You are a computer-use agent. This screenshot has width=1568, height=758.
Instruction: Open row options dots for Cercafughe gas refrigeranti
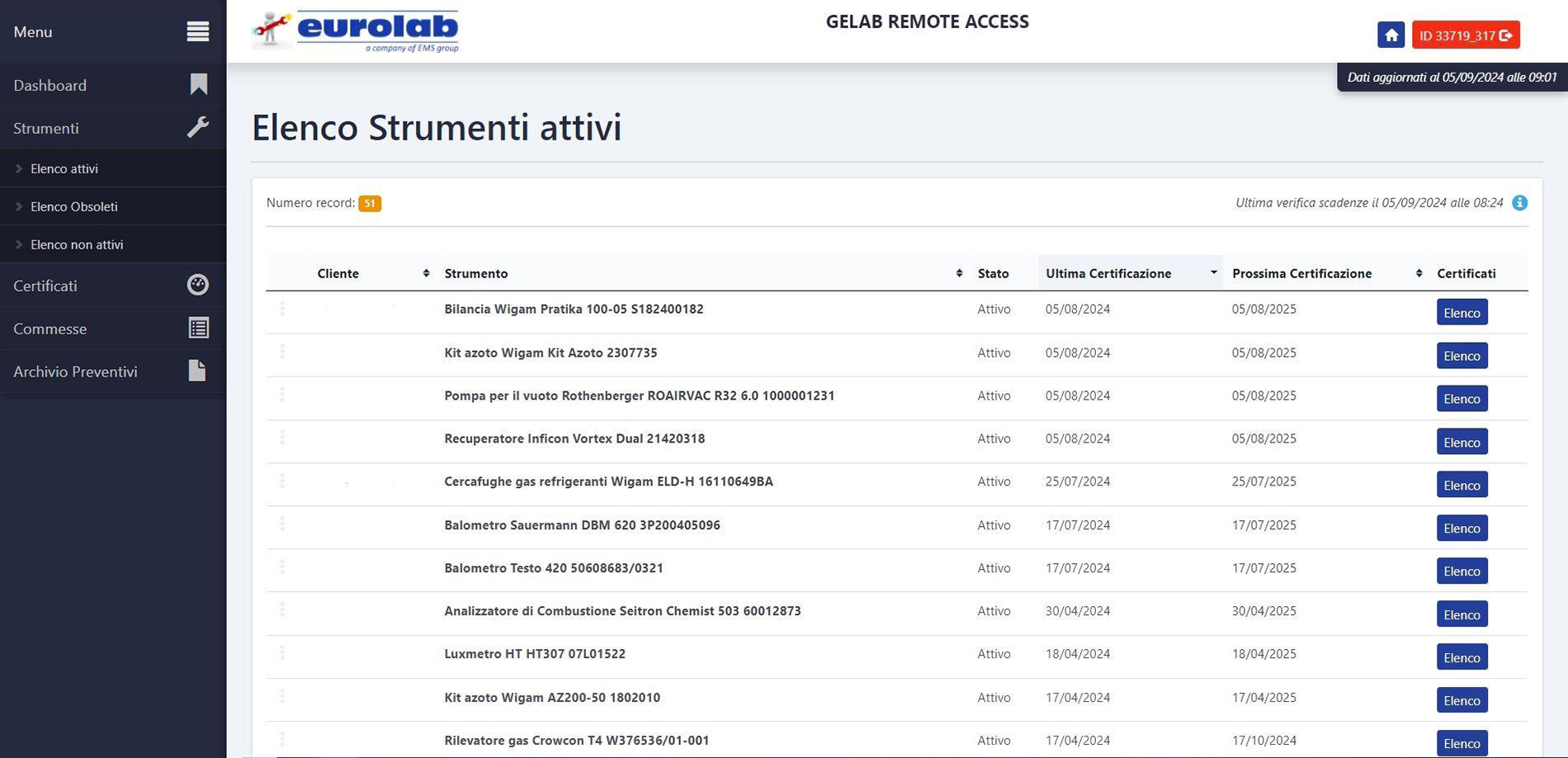282,481
